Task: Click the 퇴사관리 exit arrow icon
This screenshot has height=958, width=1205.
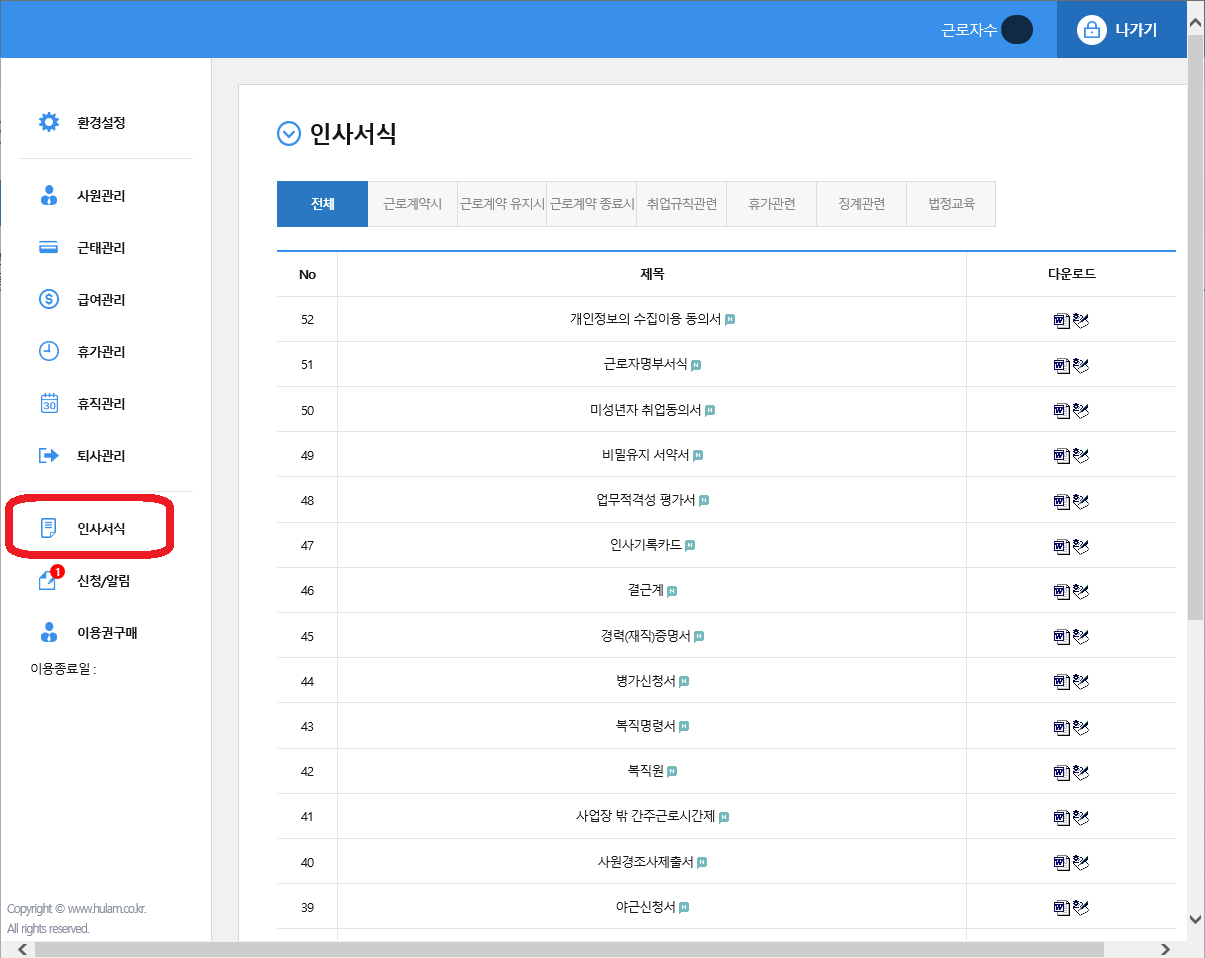Action: pyautogui.click(x=48, y=455)
